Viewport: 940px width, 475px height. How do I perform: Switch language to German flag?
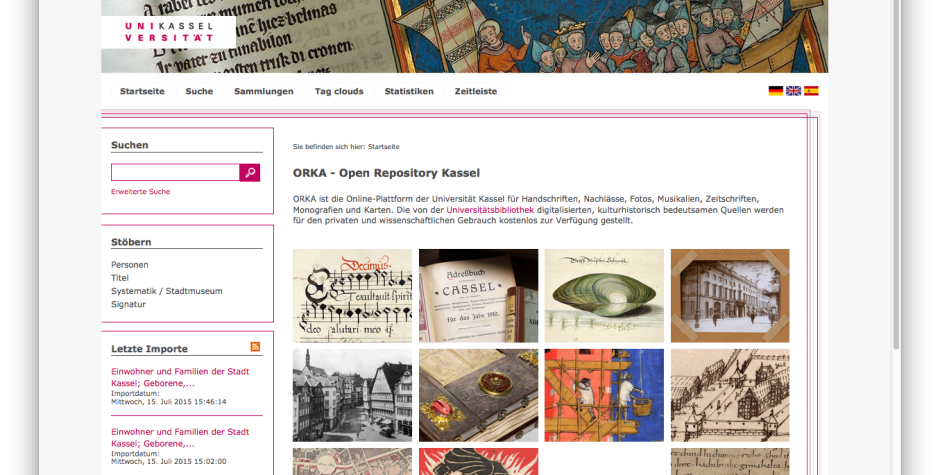[x=776, y=91]
